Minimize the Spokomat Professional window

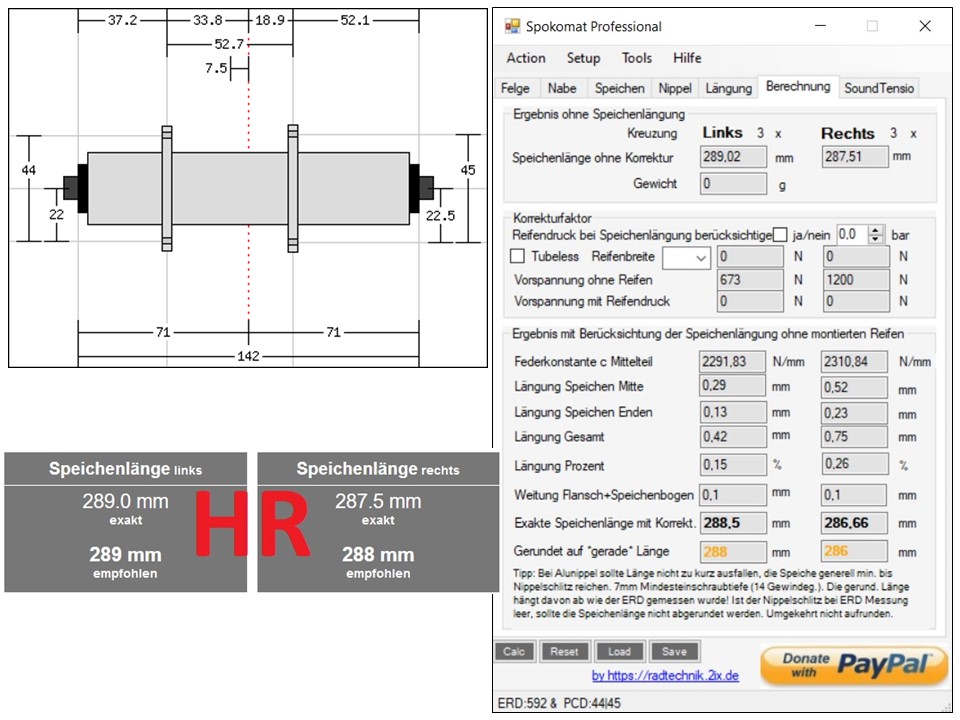pyautogui.click(x=820, y=26)
